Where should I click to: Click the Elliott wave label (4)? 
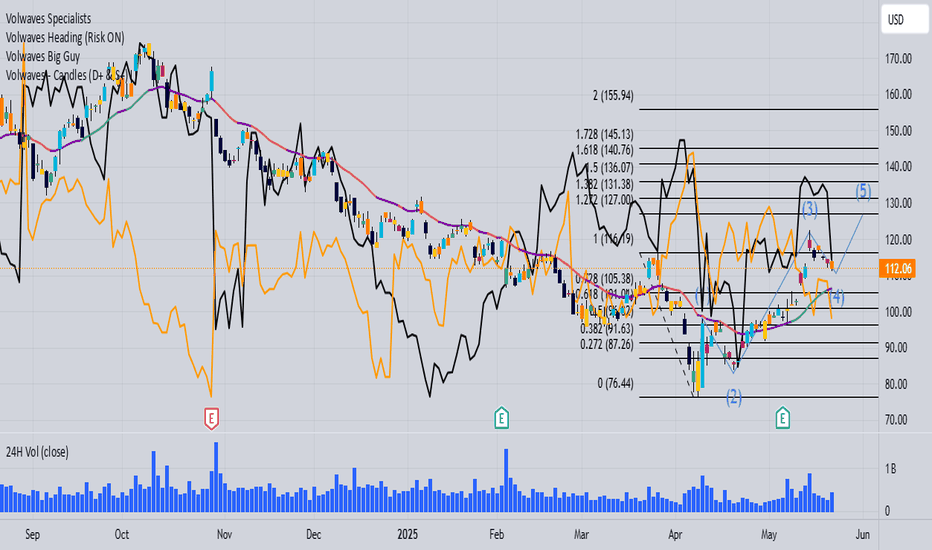tap(837, 296)
